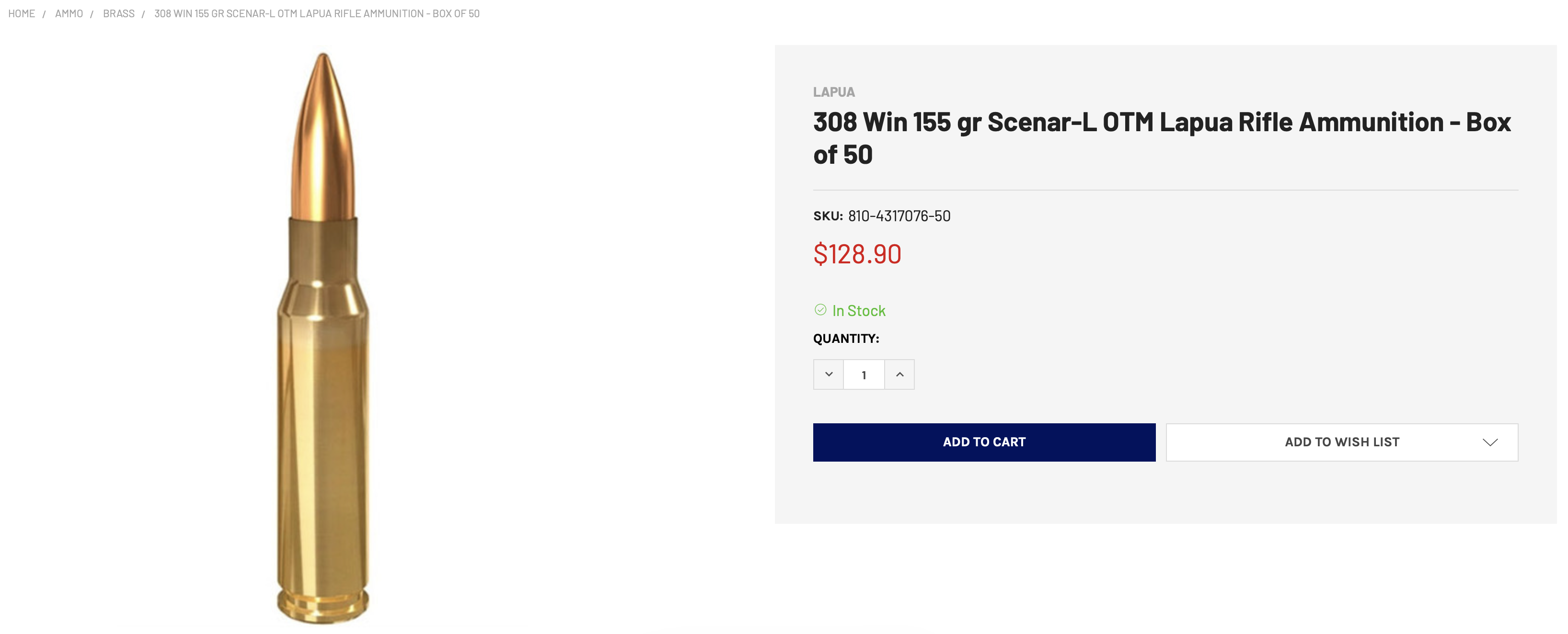Click the QUANTITY: label

pos(845,338)
